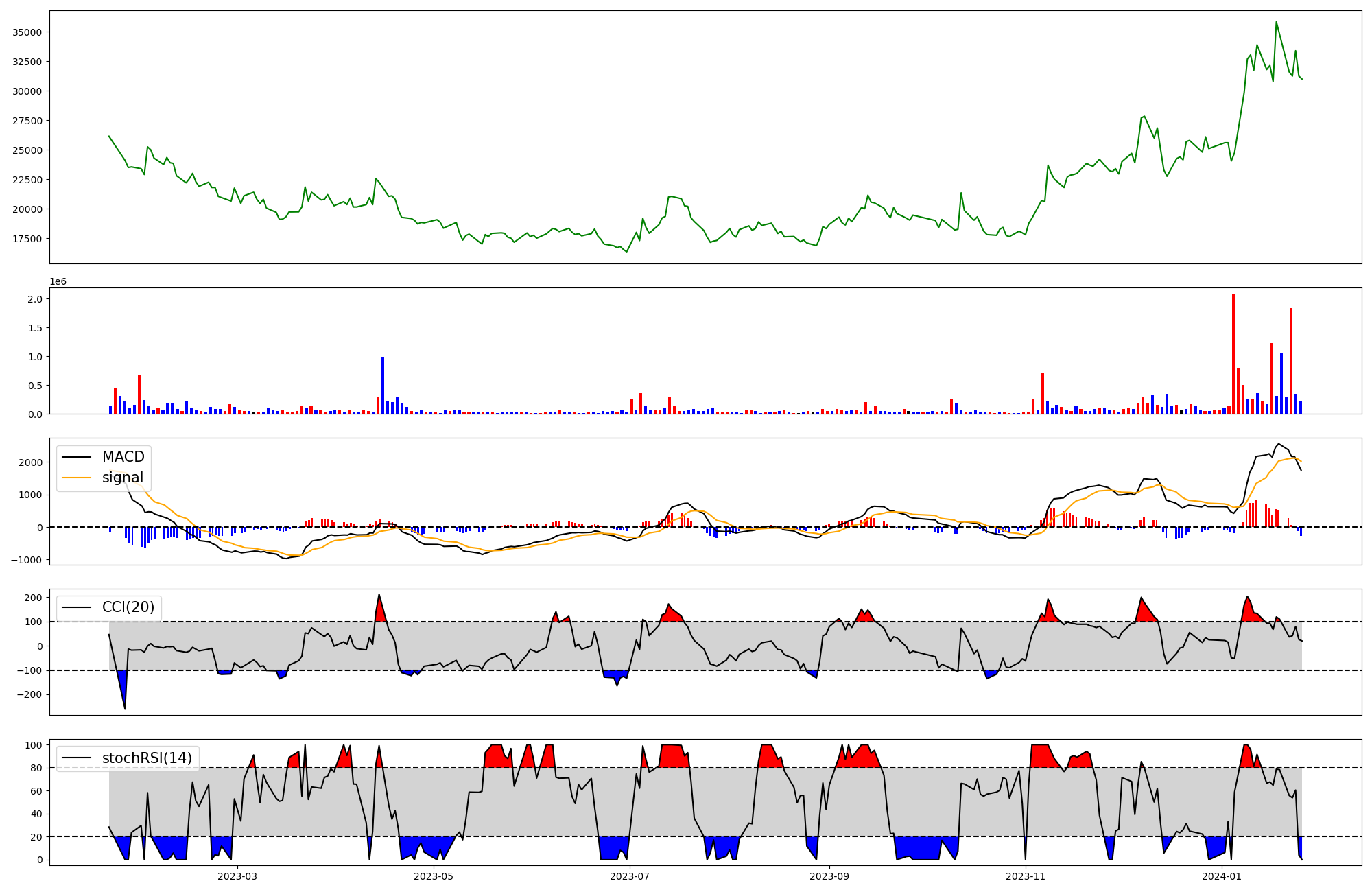The image size is (1372, 892).
Task: Click the 2023-11 date tick label
Action: point(1026,876)
